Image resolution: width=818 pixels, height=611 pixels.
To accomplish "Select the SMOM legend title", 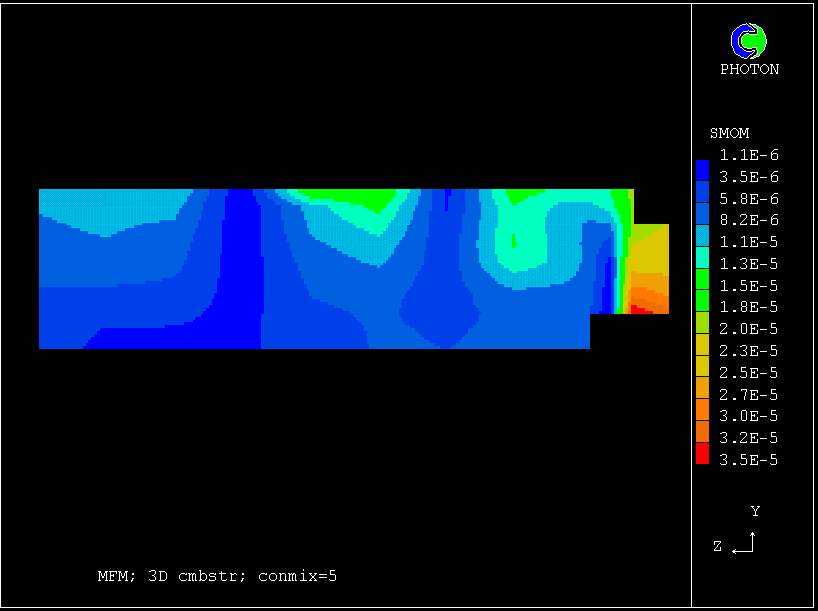I will (x=729, y=133).
